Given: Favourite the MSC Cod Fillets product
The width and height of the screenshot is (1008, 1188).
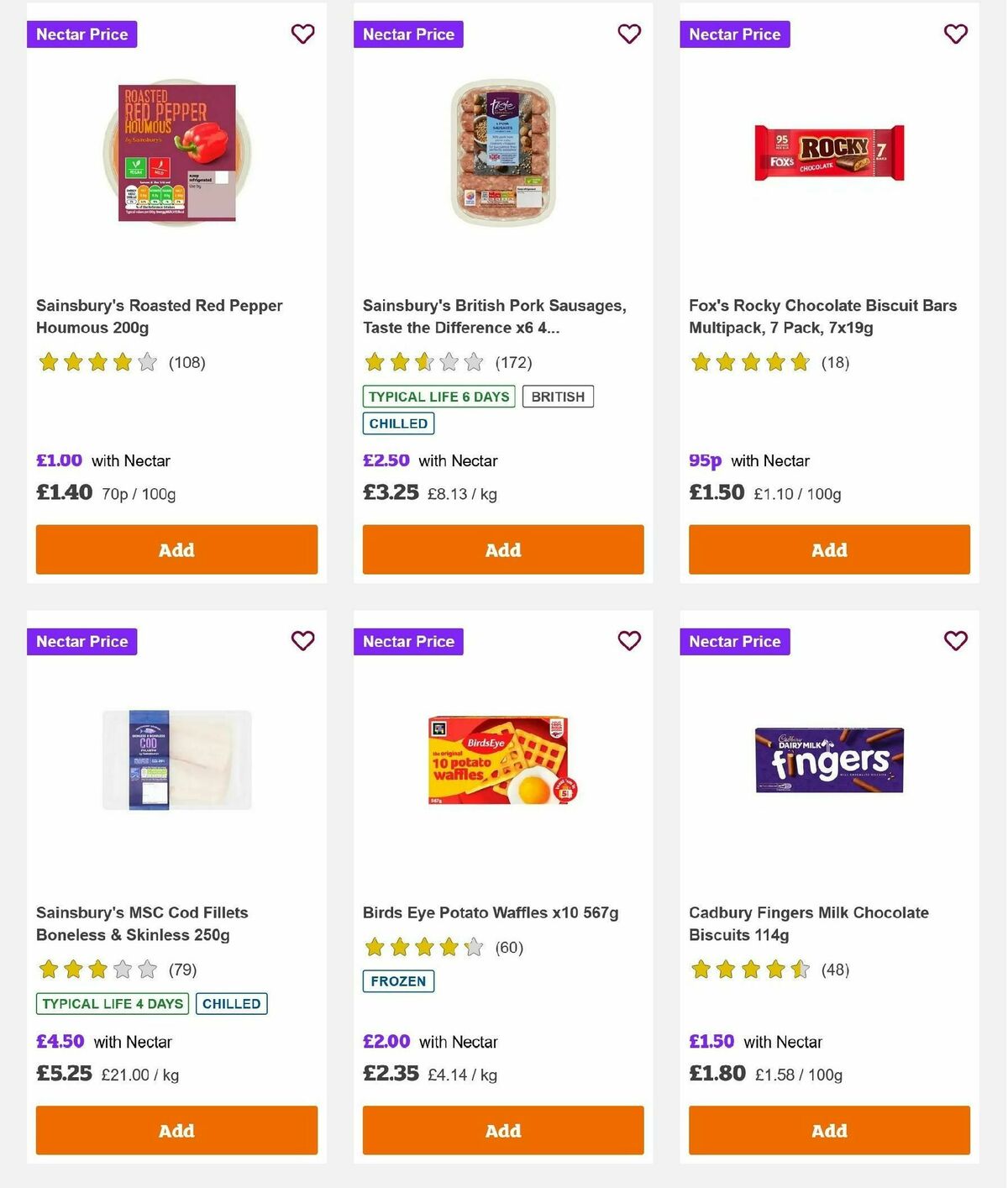Looking at the screenshot, I should (x=302, y=641).
